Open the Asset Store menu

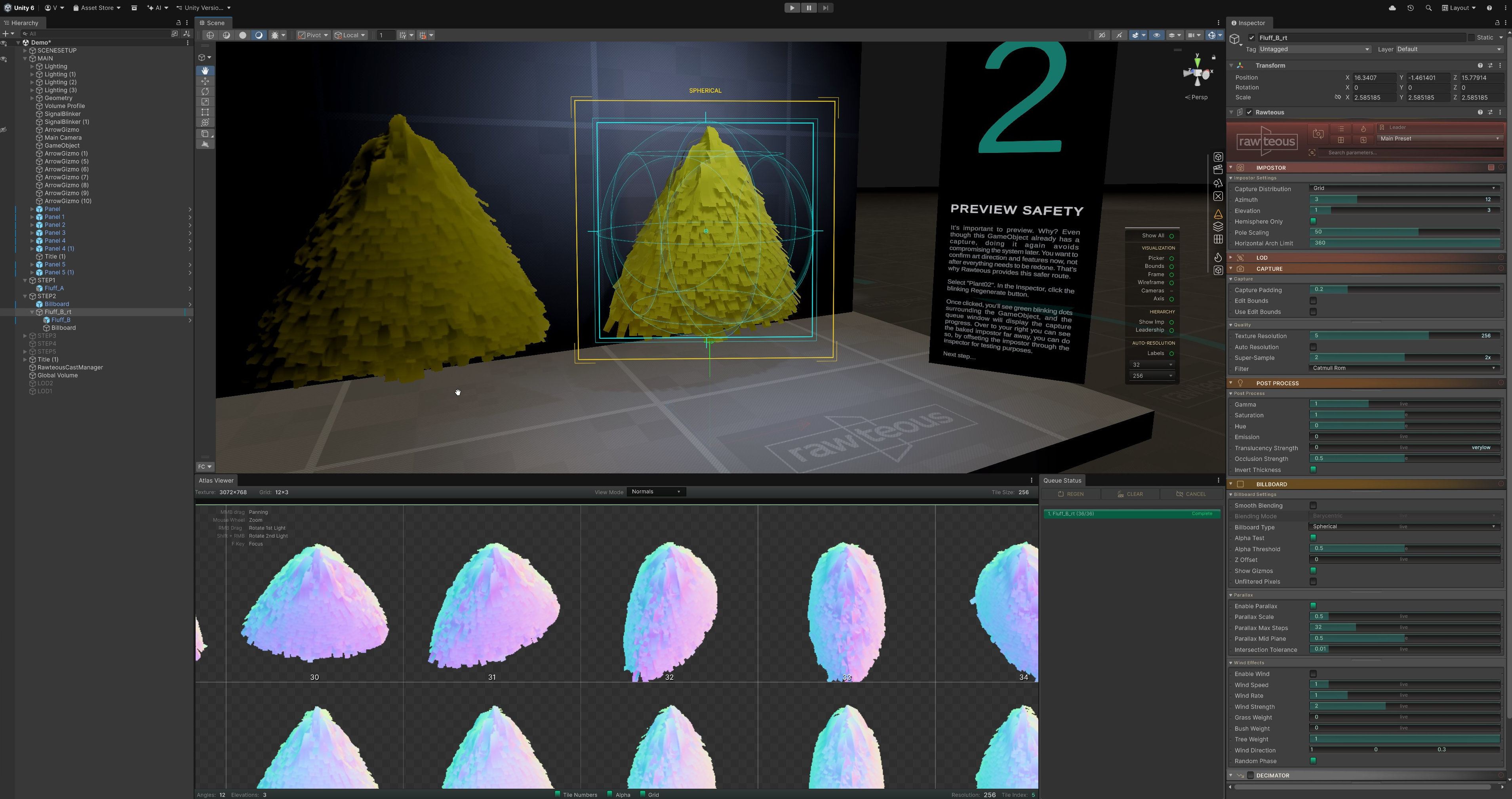(97, 8)
